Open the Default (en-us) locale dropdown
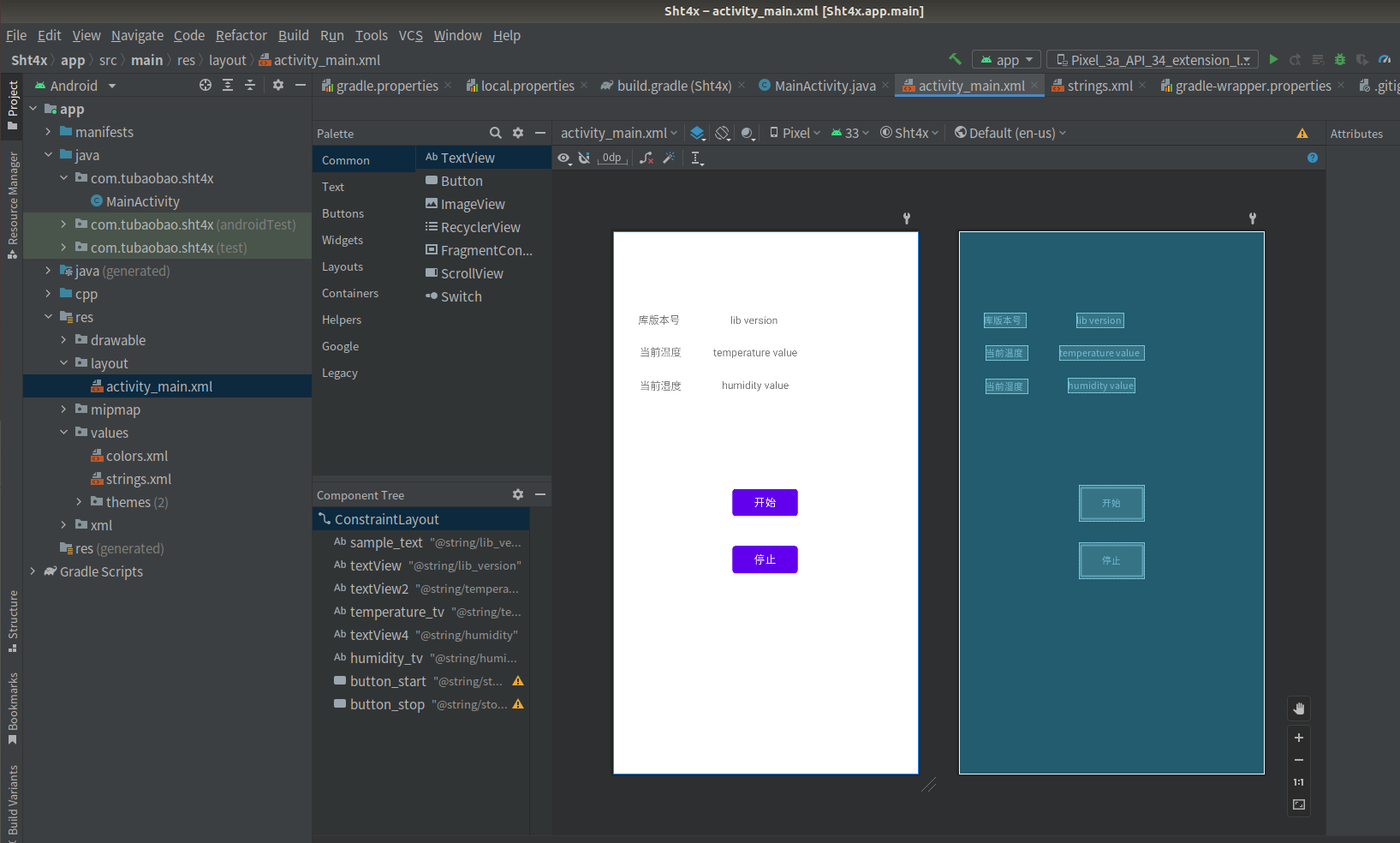The height and width of the screenshot is (843, 1400). point(1010,133)
